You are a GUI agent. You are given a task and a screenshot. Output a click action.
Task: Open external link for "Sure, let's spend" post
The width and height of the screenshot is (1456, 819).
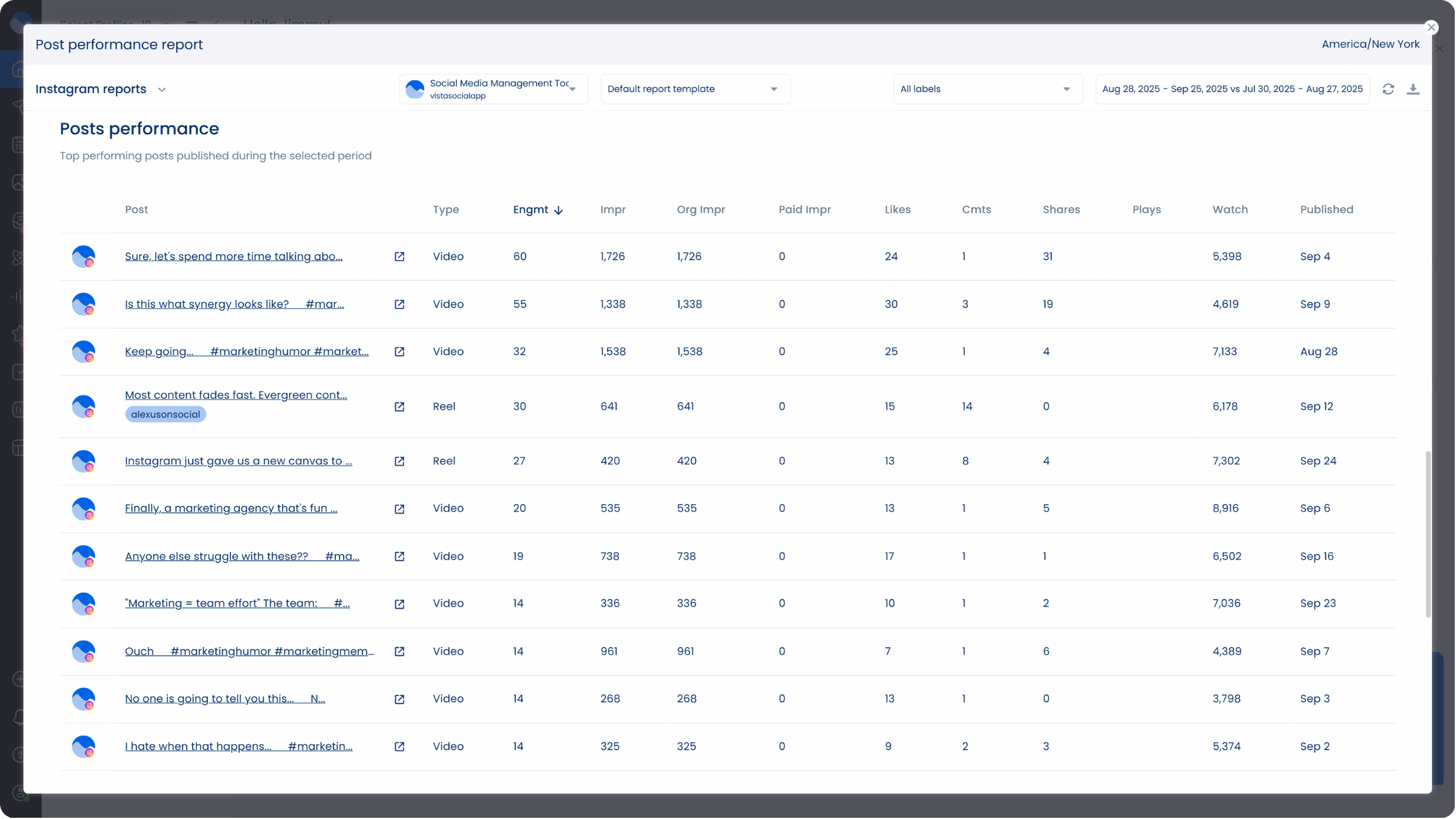(399, 256)
